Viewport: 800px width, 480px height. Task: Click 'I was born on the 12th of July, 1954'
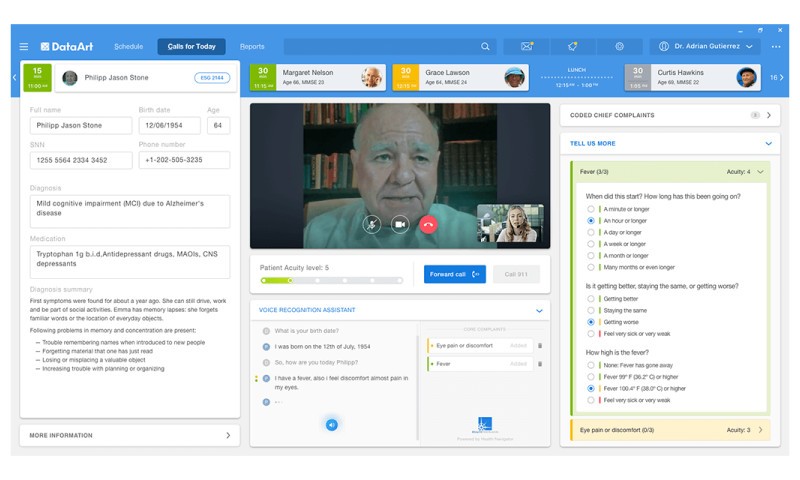click(322, 347)
